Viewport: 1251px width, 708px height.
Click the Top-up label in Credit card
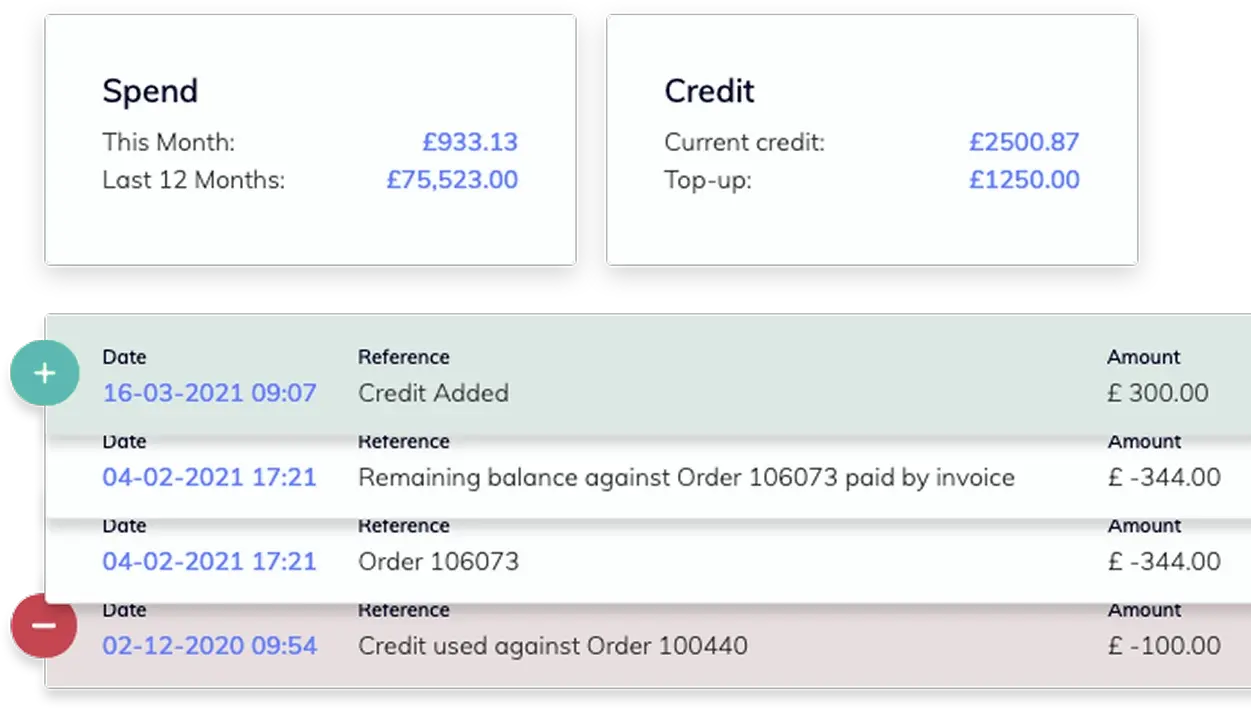coord(707,180)
